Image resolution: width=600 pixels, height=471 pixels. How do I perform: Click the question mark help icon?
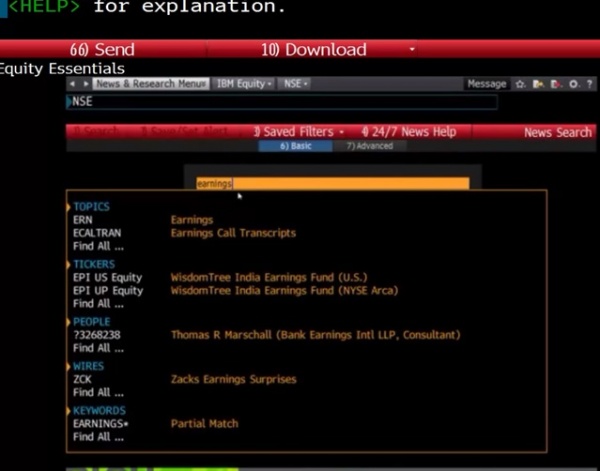click(589, 84)
